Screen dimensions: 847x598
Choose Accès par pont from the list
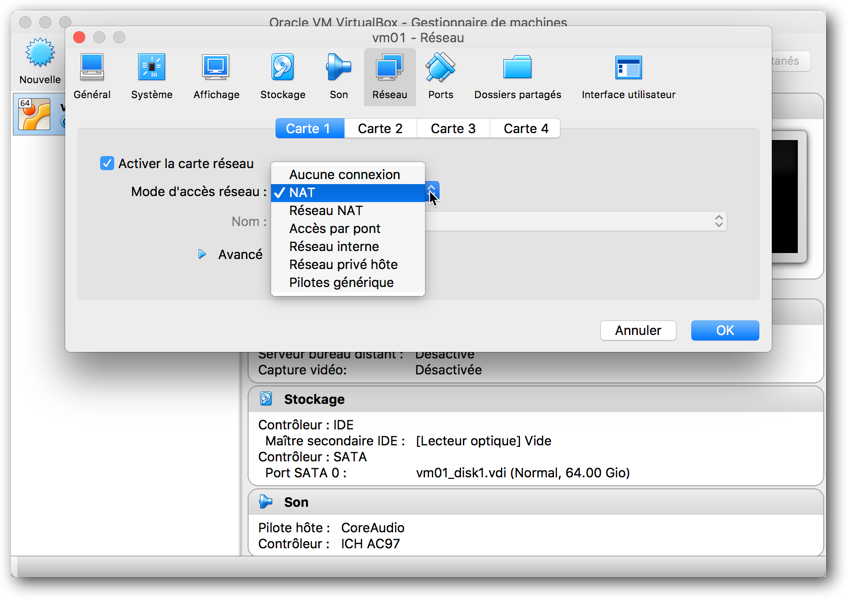point(348,229)
